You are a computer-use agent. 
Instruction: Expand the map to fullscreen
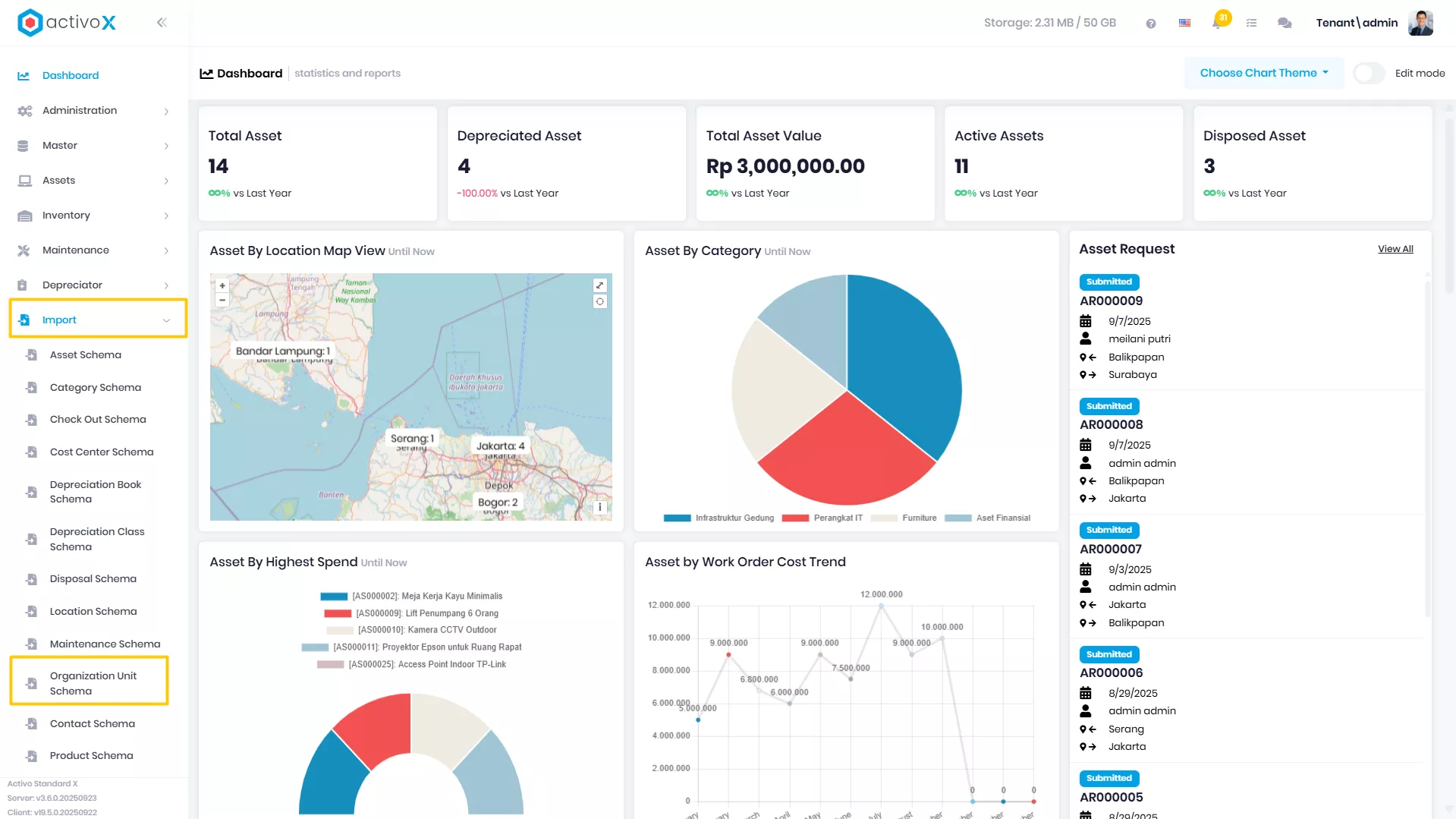click(600, 285)
